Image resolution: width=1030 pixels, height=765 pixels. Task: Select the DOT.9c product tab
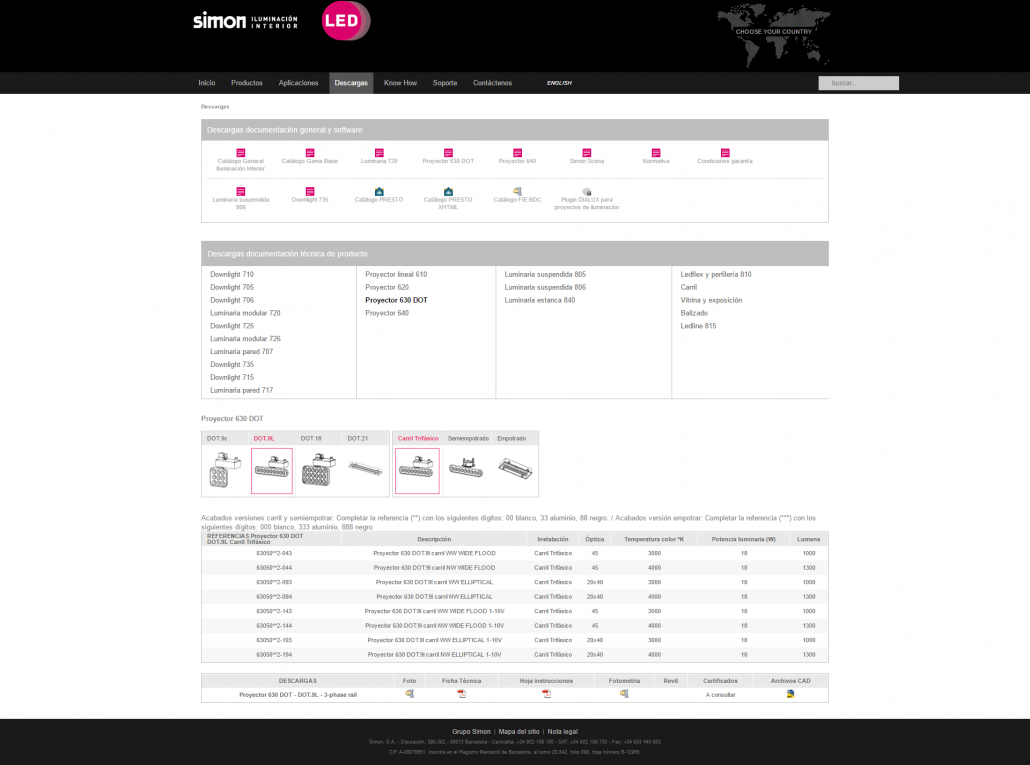tap(217, 438)
